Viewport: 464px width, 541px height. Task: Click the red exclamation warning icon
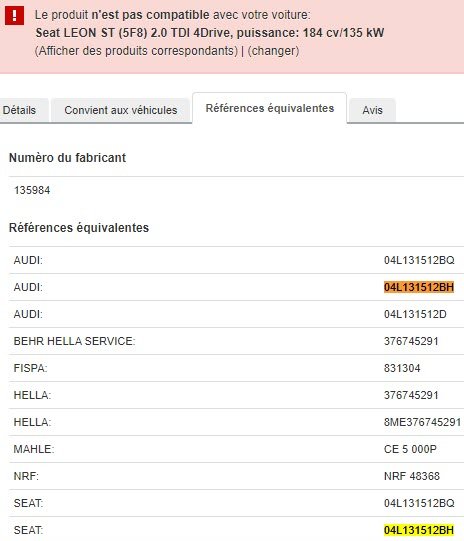coord(14,16)
